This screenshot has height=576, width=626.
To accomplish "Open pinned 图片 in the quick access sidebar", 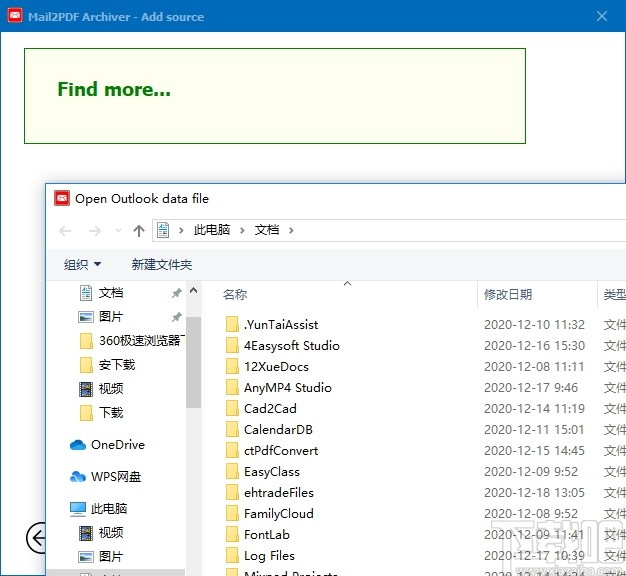I will point(111,317).
